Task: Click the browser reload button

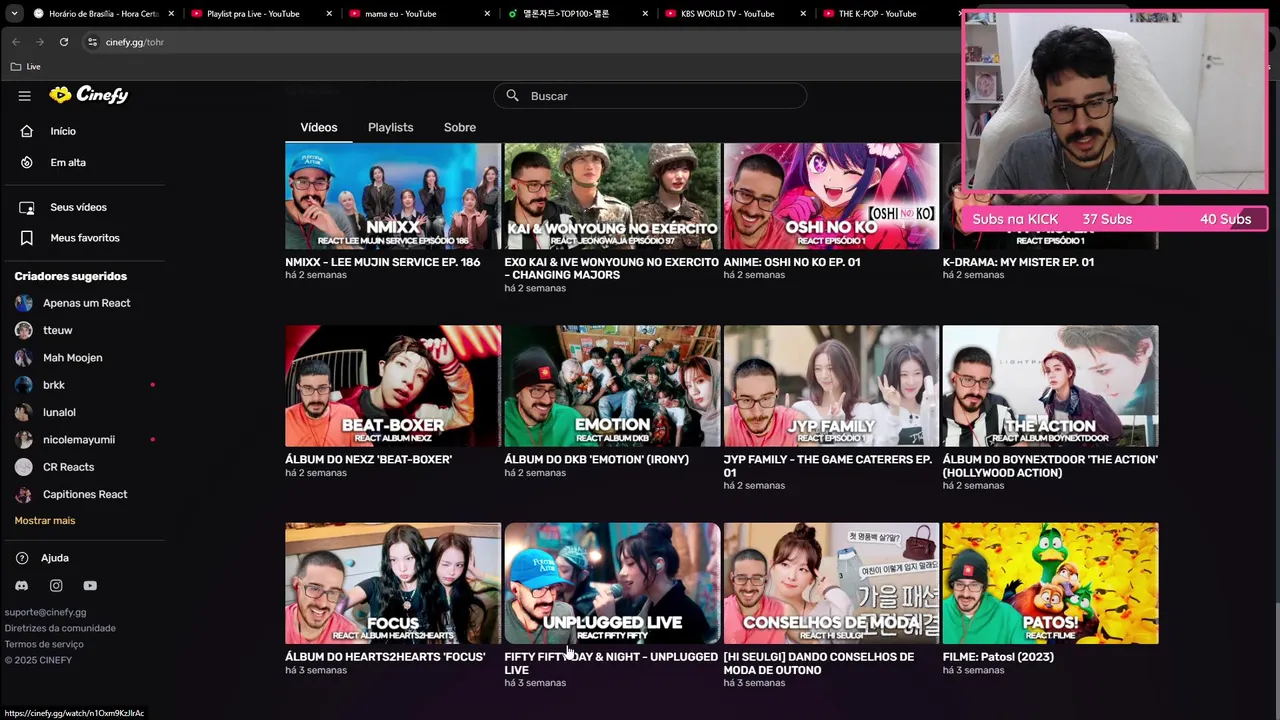Action: pyautogui.click(x=64, y=42)
